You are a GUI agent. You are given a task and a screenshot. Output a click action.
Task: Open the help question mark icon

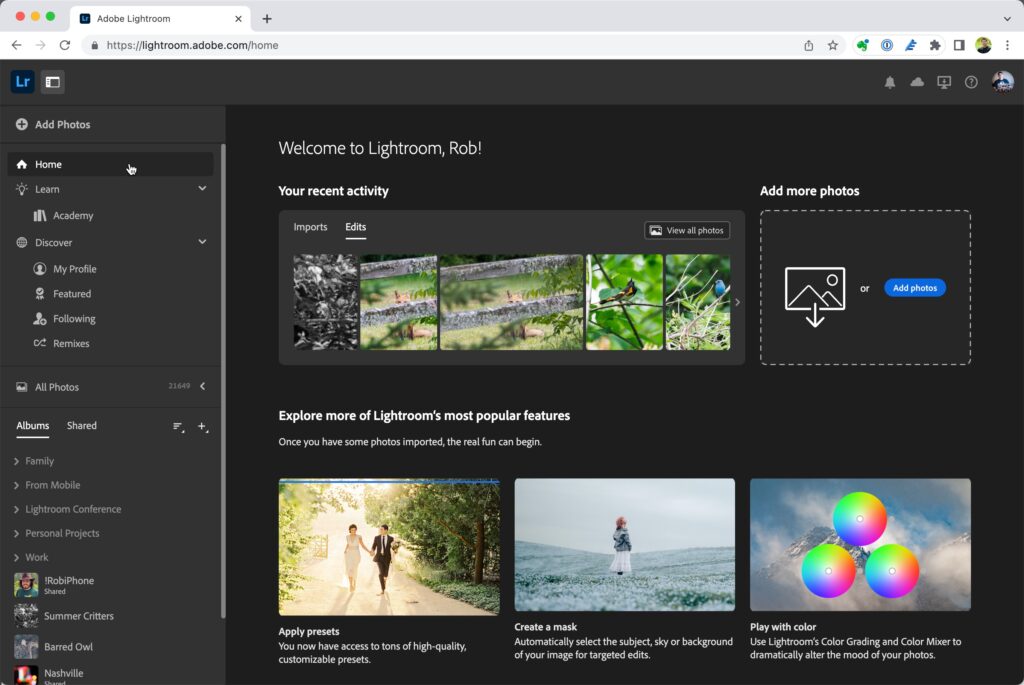pos(971,83)
